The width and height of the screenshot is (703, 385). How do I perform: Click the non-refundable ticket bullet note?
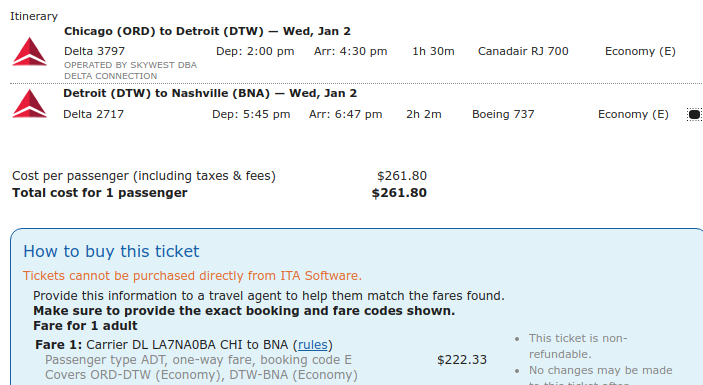(x=578, y=346)
